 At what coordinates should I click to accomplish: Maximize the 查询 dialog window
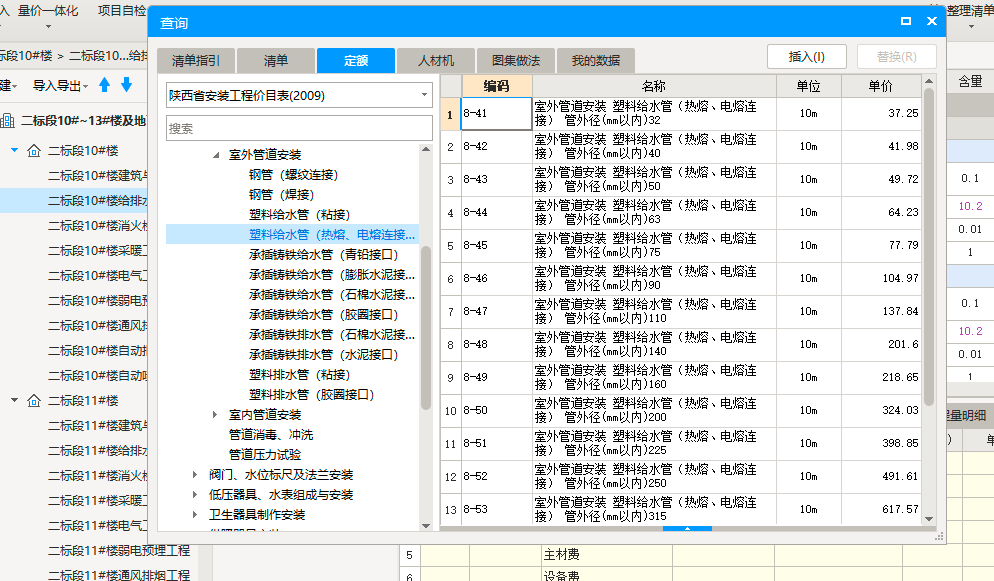coord(906,21)
